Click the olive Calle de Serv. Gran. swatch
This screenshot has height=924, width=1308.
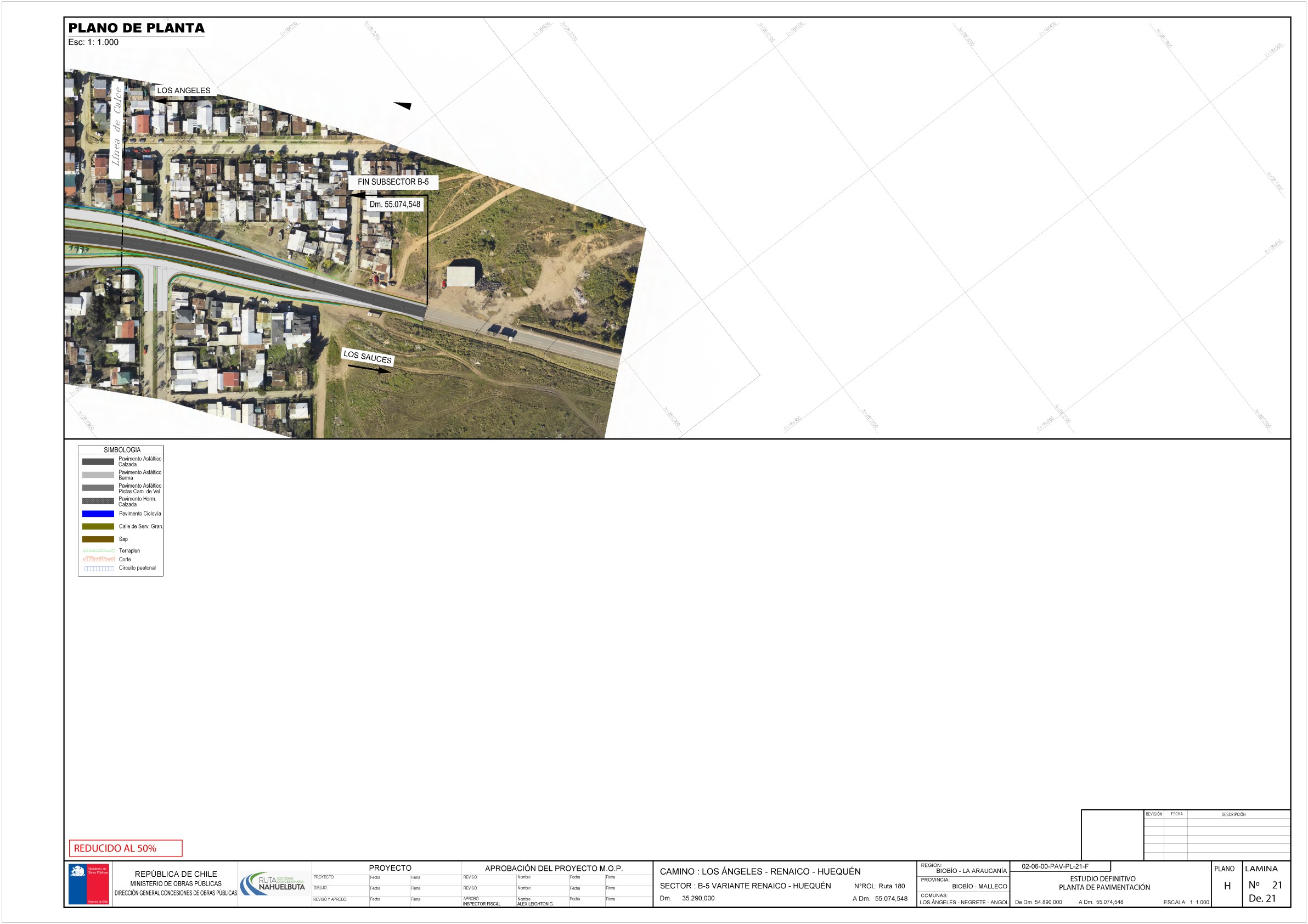pyautogui.click(x=98, y=526)
